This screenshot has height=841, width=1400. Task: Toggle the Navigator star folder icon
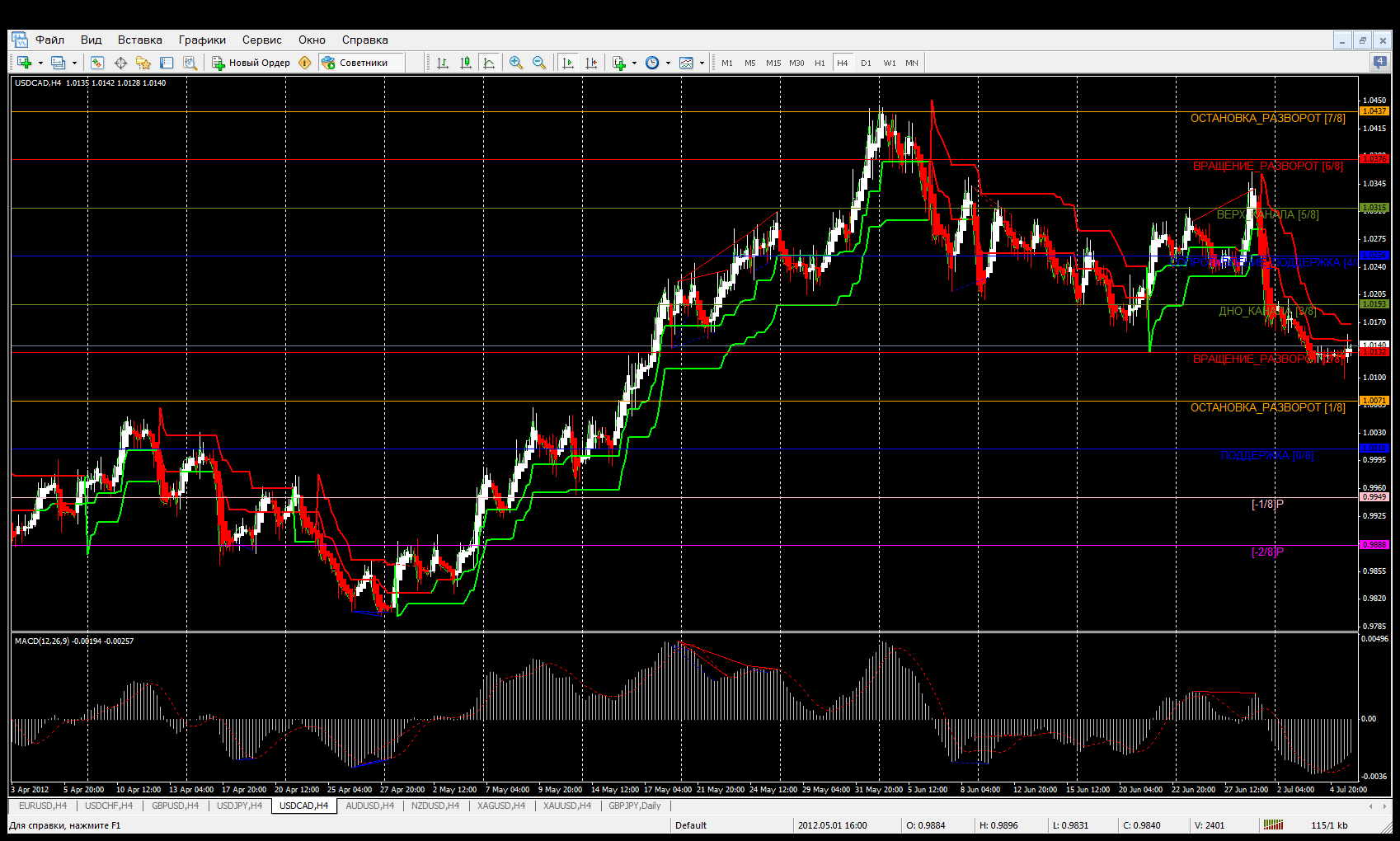(x=143, y=63)
